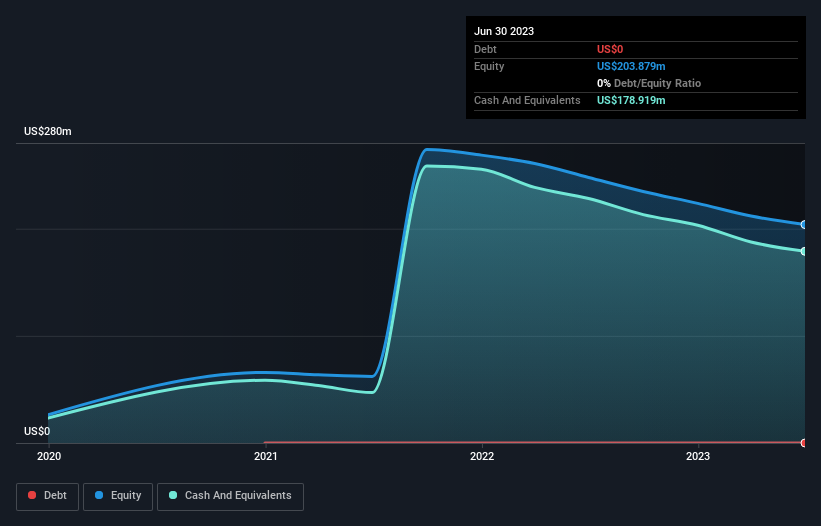
Task: Click the 2022 x-axis label
Action: [482, 456]
